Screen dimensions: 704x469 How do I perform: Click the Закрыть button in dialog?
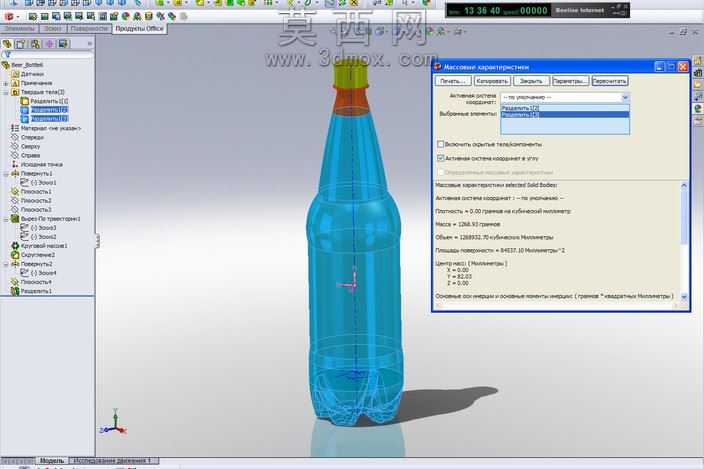pos(531,81)
